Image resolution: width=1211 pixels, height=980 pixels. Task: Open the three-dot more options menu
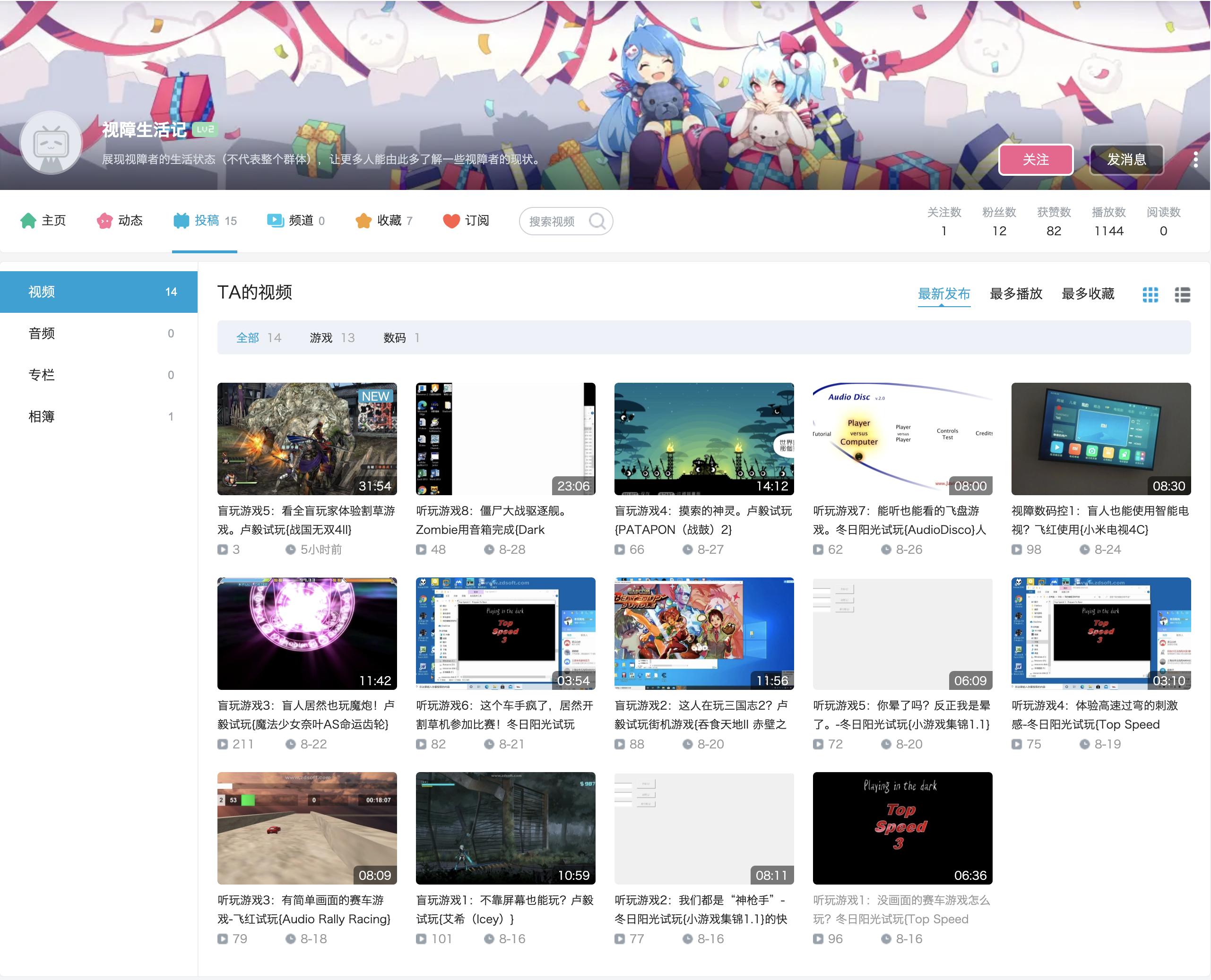pyautogui.click(x=1195, y=160)
